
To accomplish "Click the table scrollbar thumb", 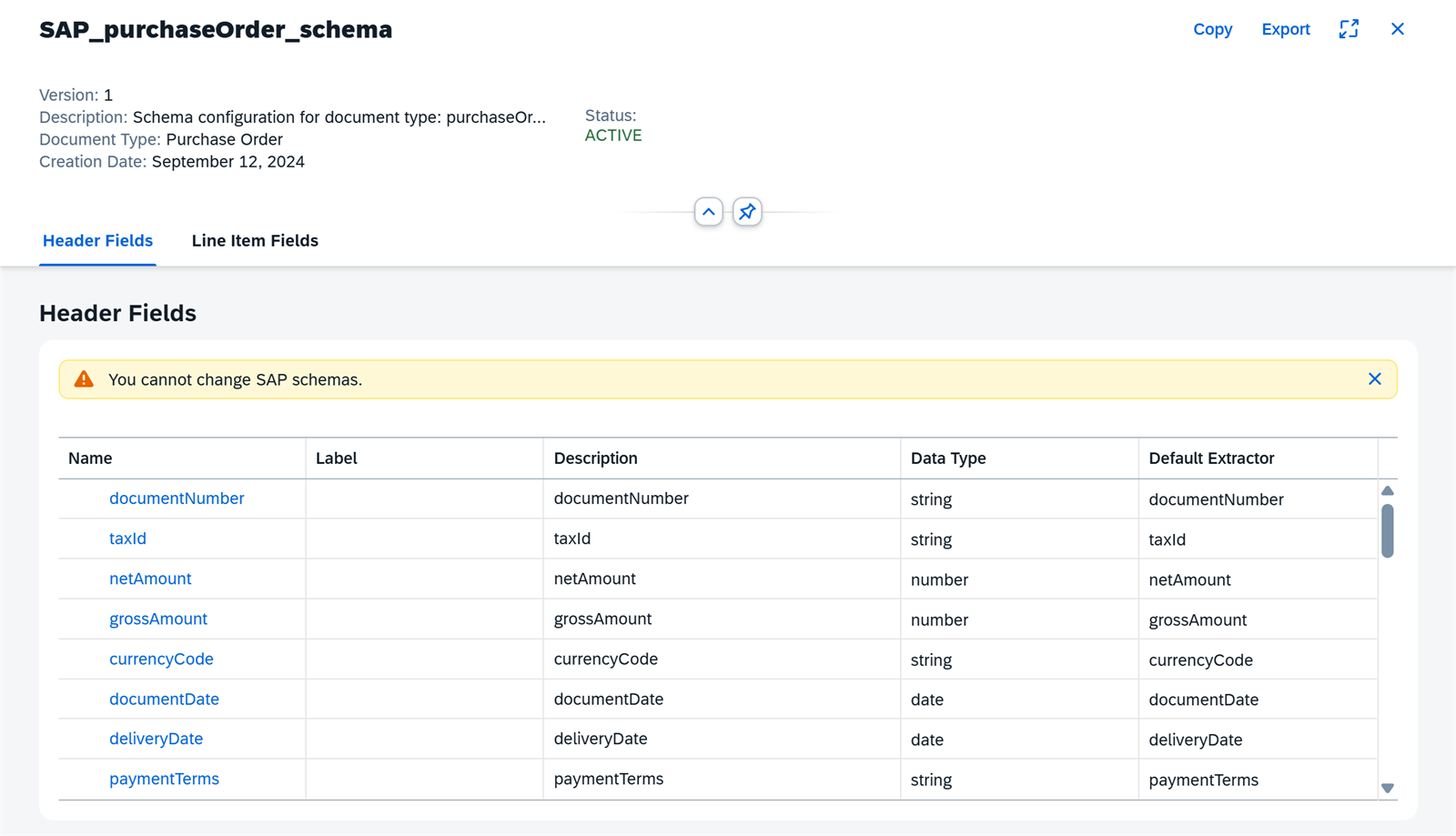I will (1388, 530).
